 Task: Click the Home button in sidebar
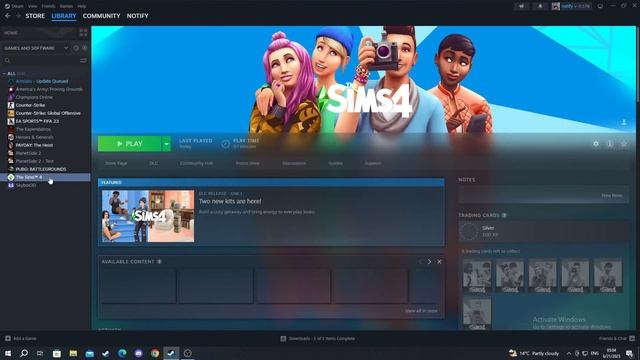pyautogui.click(x=38, y=33)
